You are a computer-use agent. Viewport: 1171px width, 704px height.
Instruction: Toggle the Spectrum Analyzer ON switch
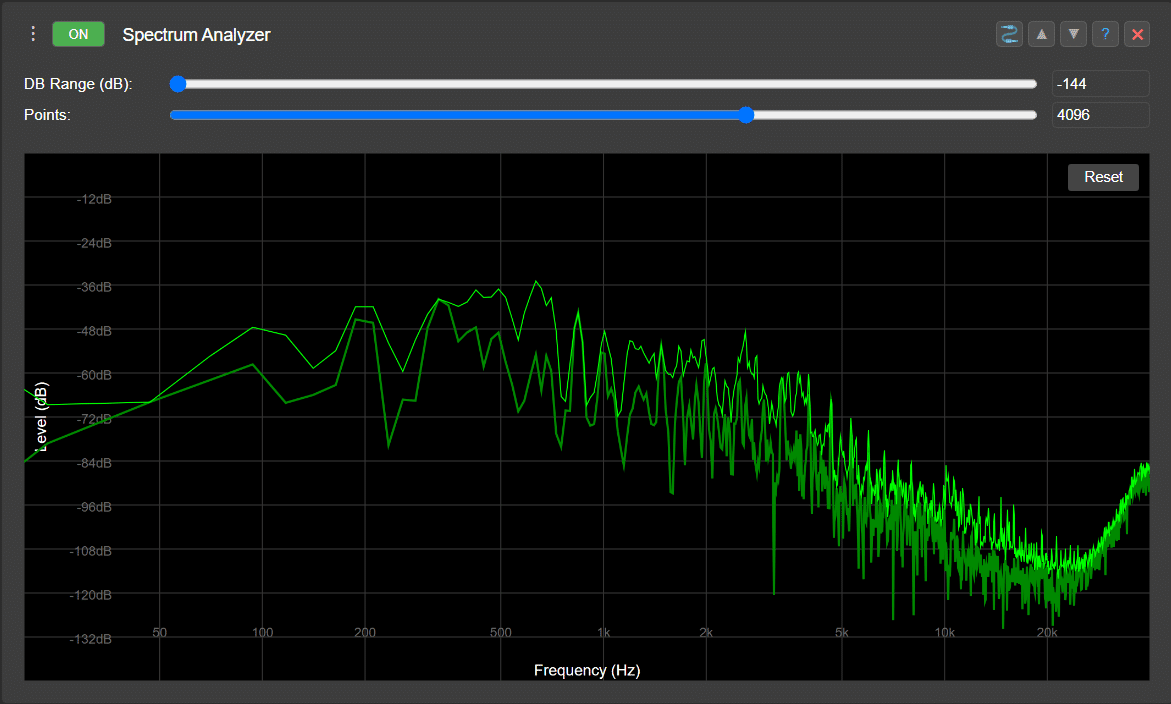point(78,34)
